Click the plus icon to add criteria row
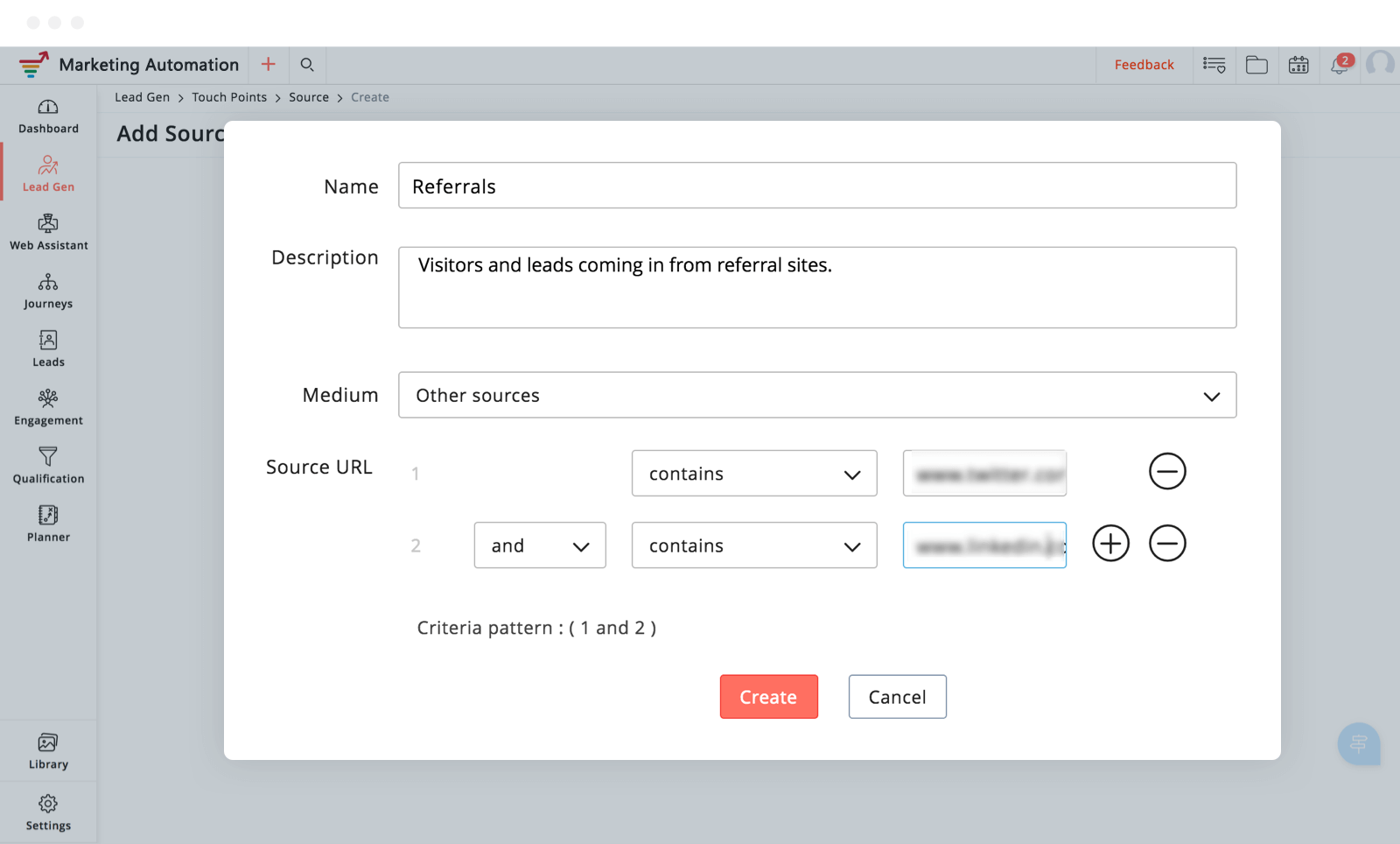This screenshot has height=844, width=1400. [1110, 544]
